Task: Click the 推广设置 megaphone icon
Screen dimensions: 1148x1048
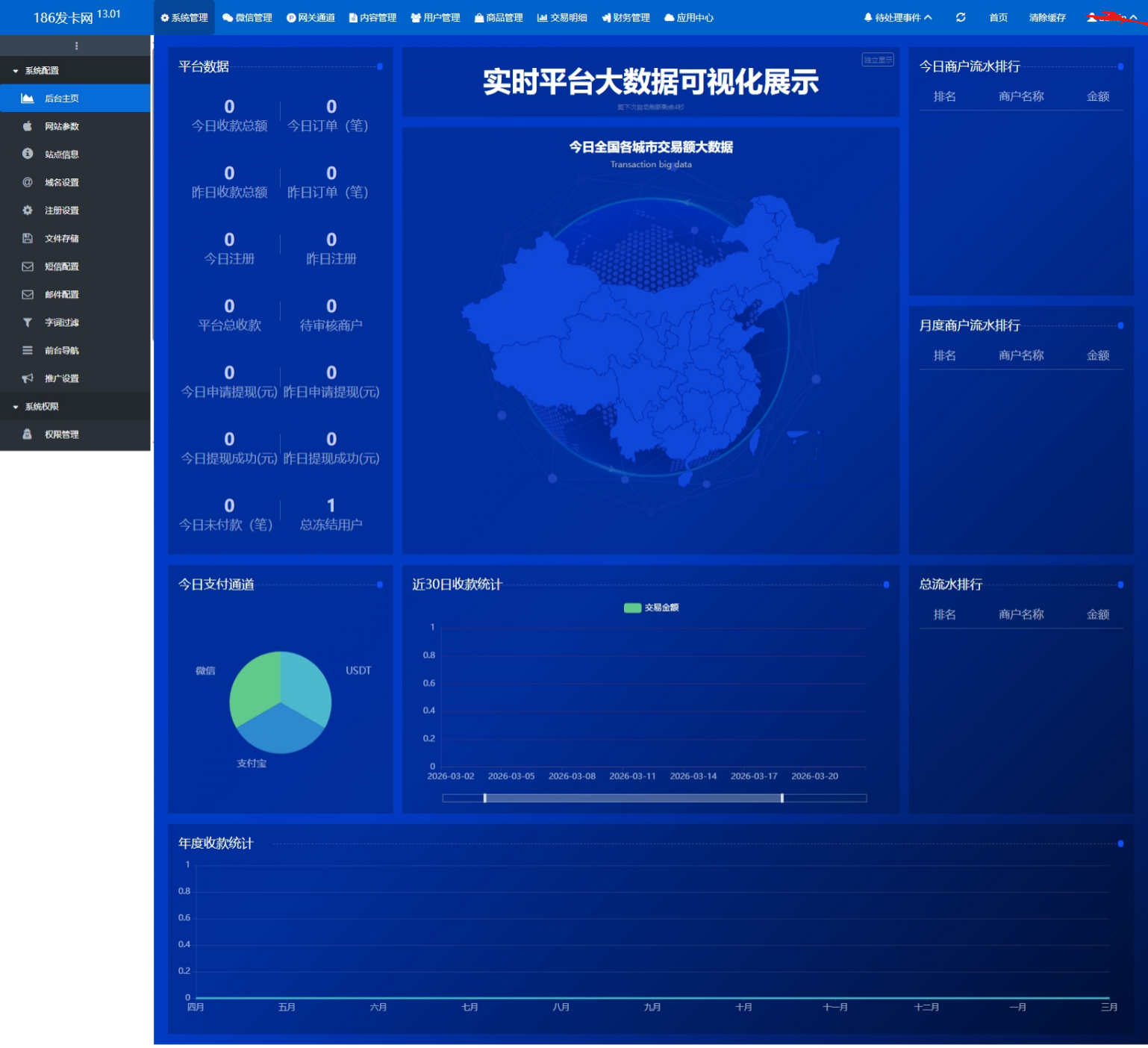Action: coord(28,378)
